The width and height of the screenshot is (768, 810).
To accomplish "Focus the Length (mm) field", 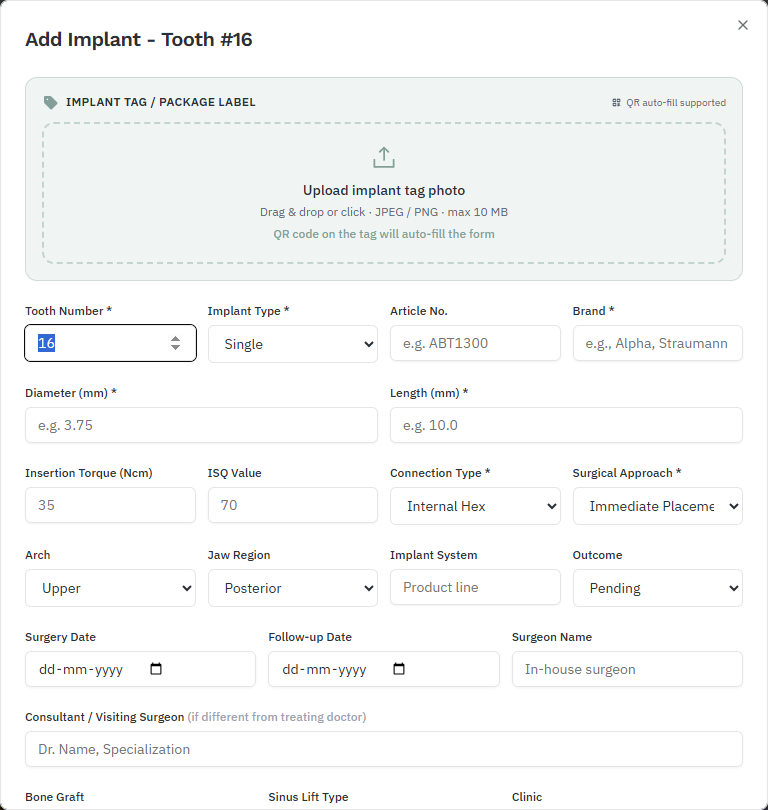I will [x=566, y=425].
